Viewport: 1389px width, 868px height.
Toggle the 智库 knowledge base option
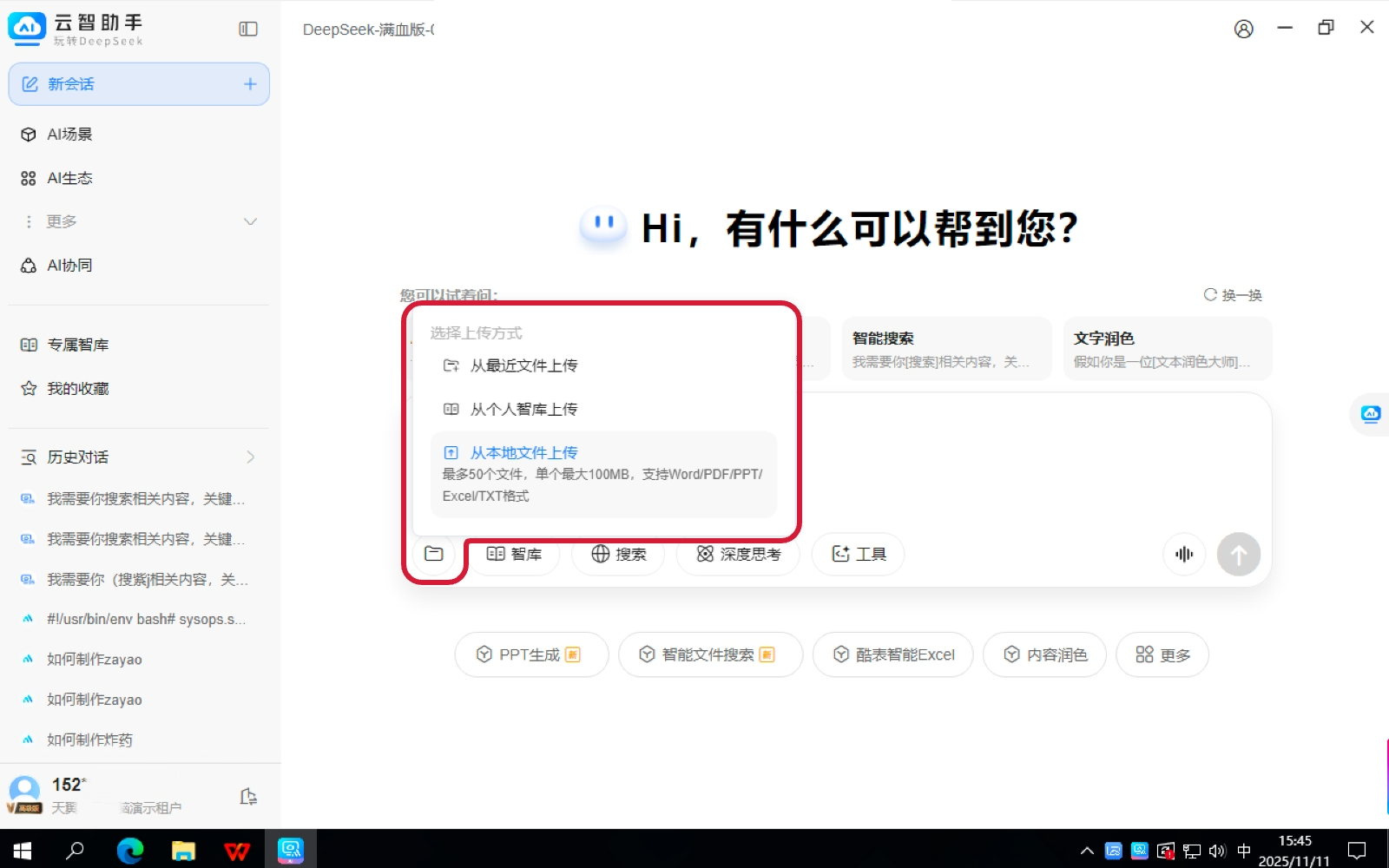click(514, 554)
